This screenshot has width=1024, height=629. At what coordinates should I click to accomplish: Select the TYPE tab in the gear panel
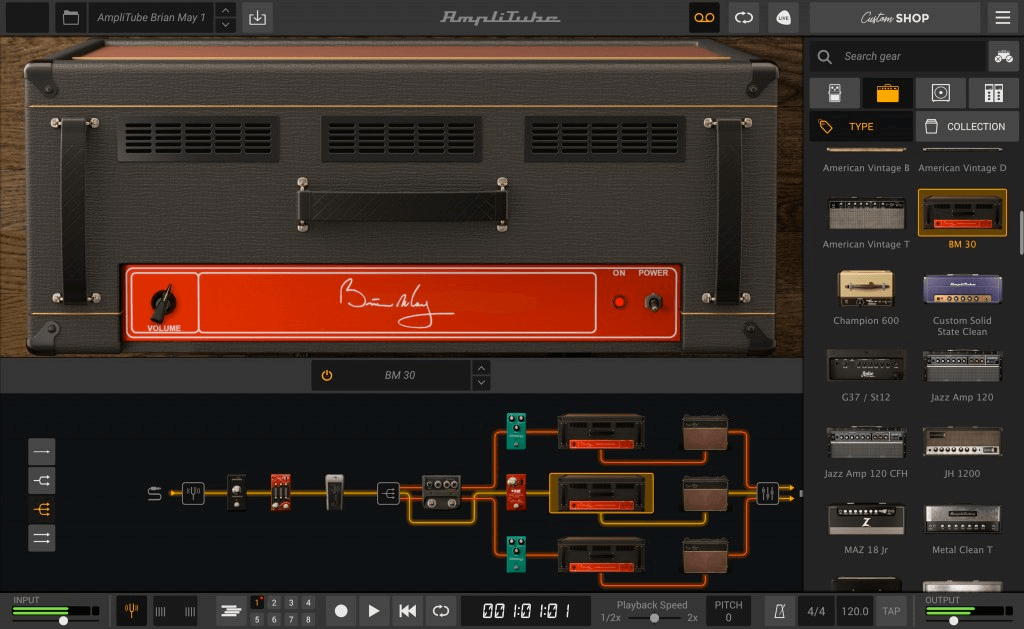pos(862,126)
